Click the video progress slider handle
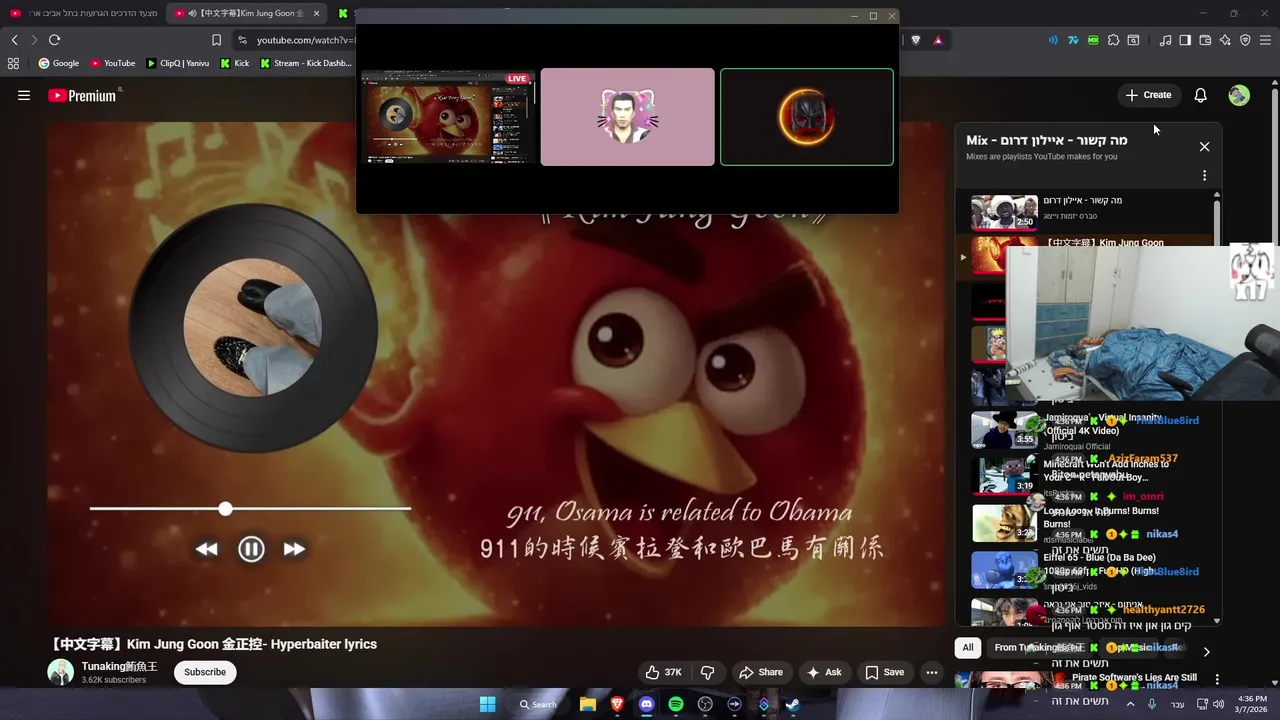The width and height of the screenshot is (1280, 720). coord(226,509)
